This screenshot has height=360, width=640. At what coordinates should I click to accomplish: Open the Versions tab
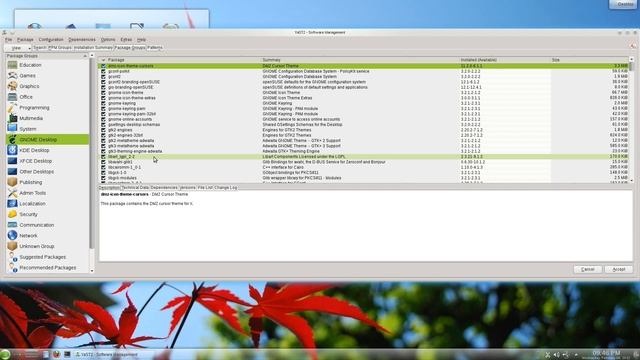pyautogui.click(x=188, y=188)
